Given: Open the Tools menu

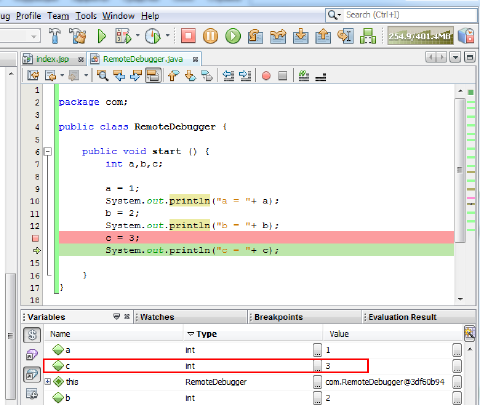Looking at the screenshot, I should 86,16.
